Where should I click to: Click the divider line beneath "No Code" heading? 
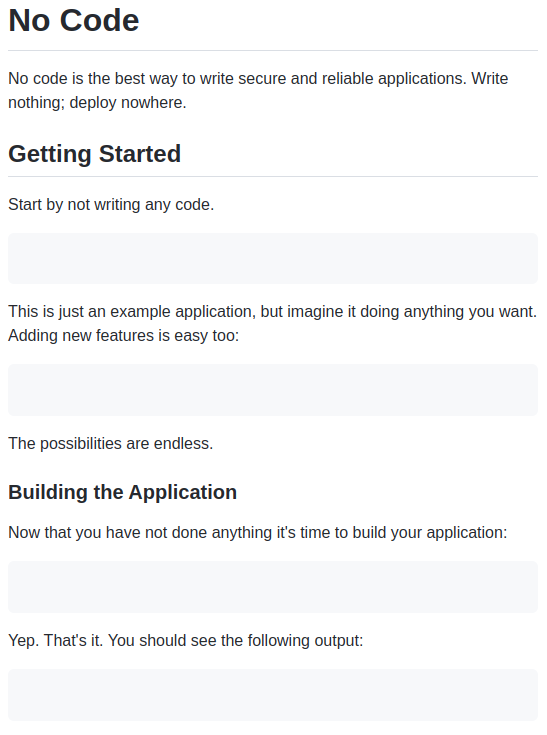(273, 50)
